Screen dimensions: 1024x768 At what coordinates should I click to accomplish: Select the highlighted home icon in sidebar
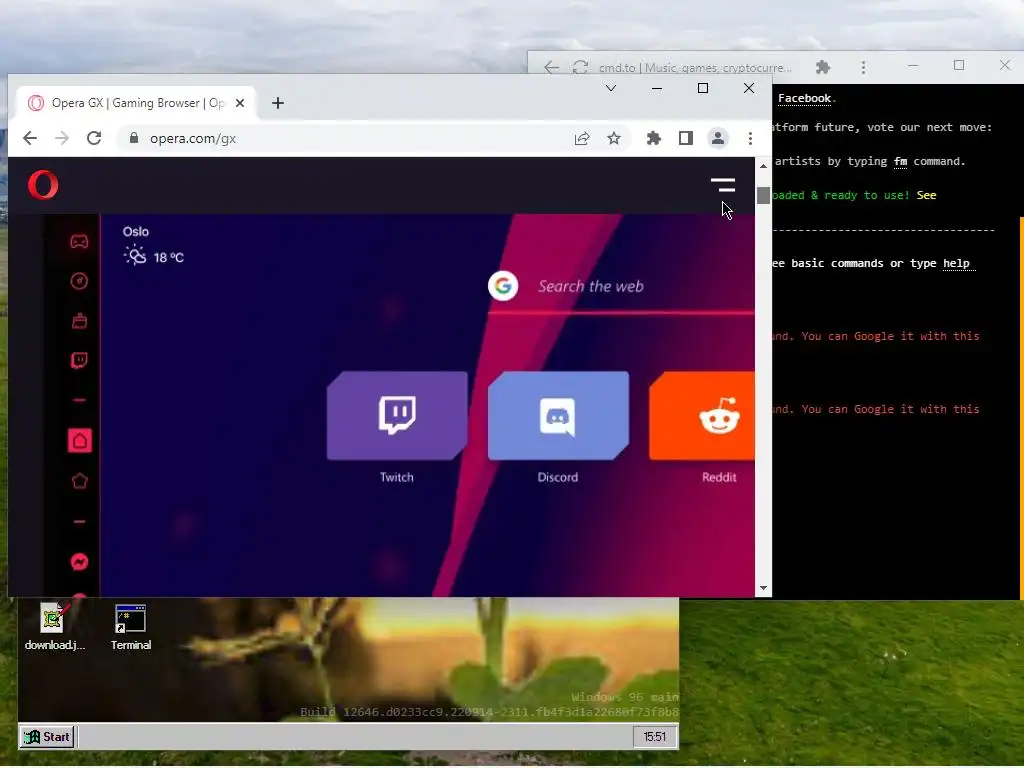[x=80, y=441]
